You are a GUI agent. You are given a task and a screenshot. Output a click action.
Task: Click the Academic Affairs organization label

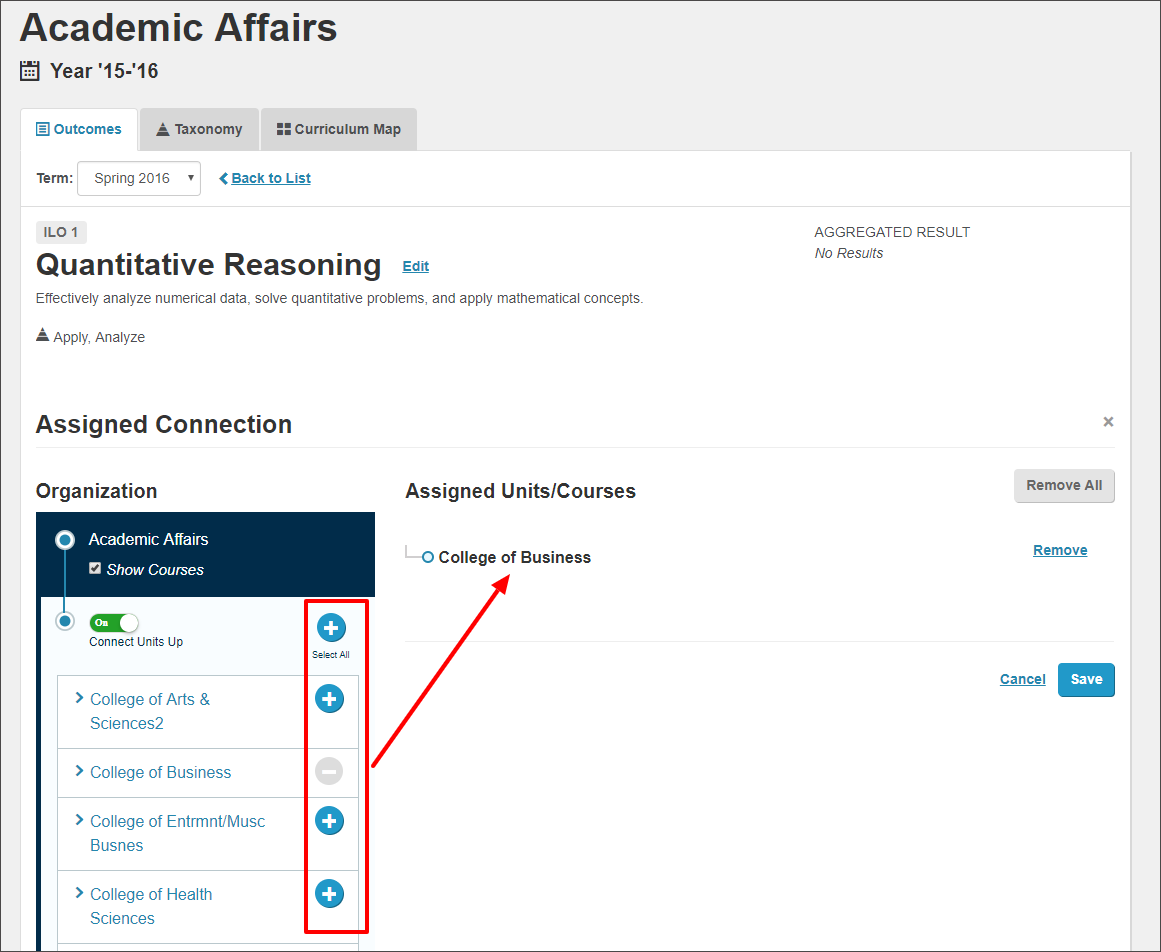148,540
